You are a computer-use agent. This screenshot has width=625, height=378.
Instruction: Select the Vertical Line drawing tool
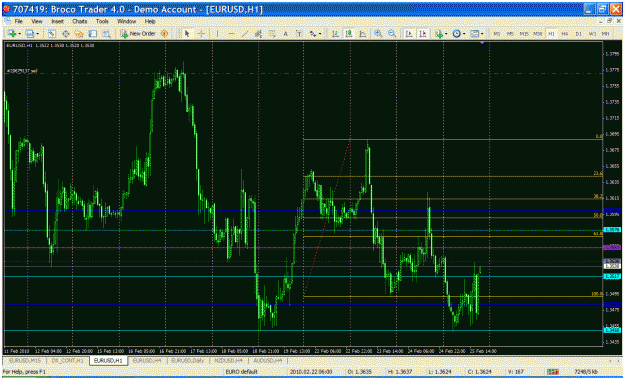coord(217,34)
